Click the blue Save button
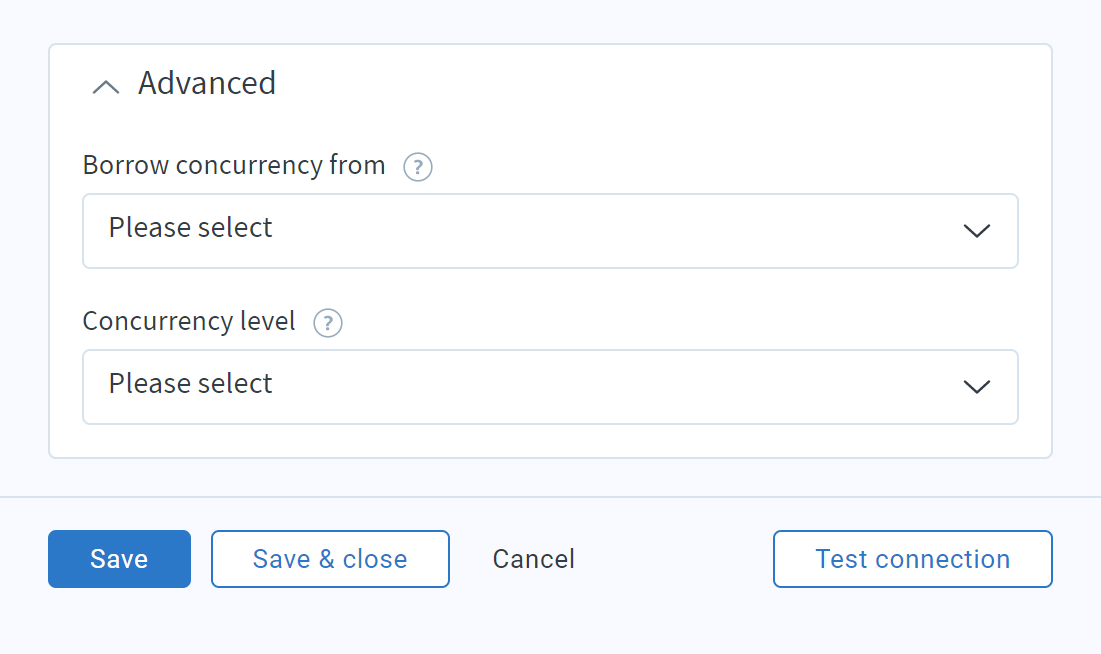1101x654 pixels. pos(119,559)
